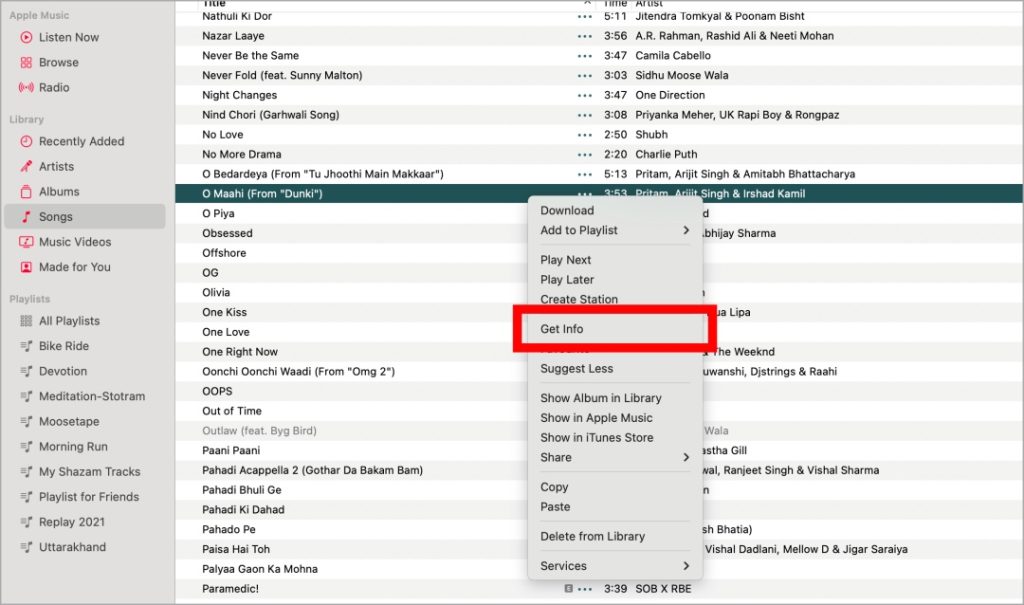The image size is (1024, 605).
Task: Select the Paisa Hai Toh song title
Action: 236,549
